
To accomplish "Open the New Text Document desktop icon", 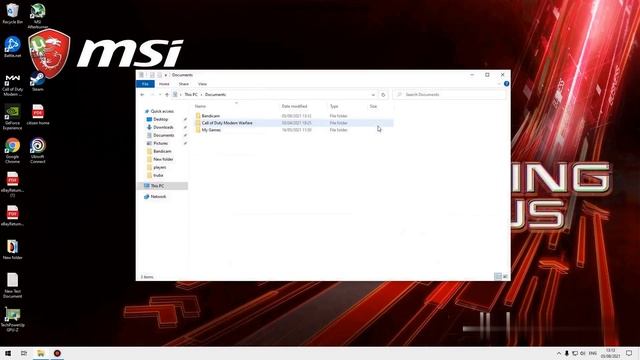I will click(12, 286).
